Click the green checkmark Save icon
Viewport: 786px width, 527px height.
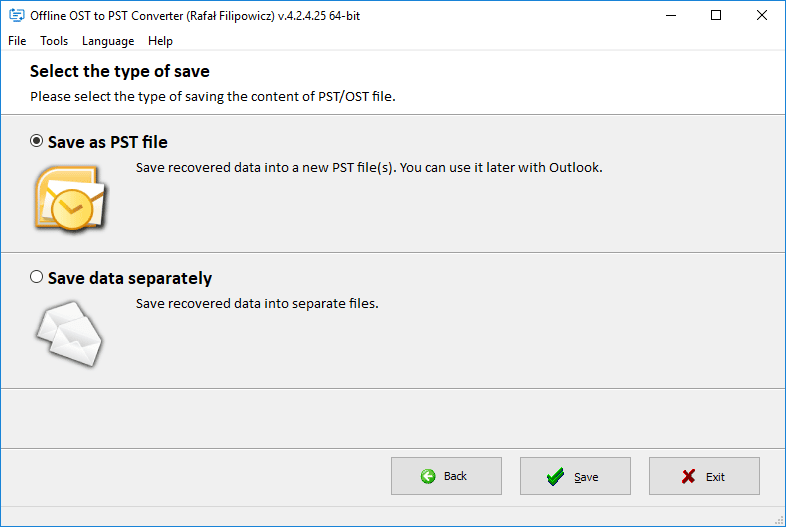(x=555, y=477)
